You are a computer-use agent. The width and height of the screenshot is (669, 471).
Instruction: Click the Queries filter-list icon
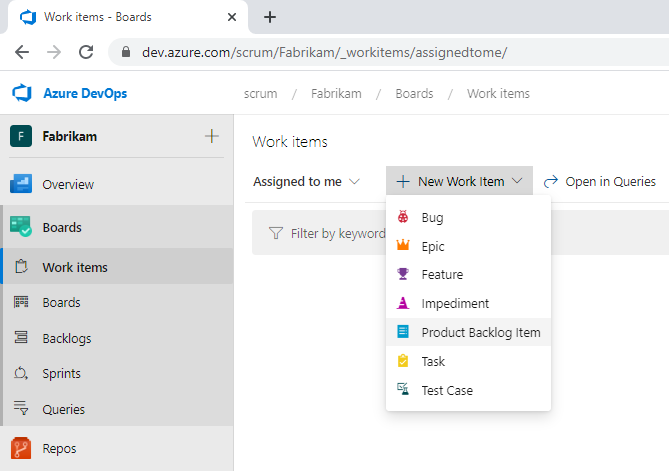click(21, 407)
